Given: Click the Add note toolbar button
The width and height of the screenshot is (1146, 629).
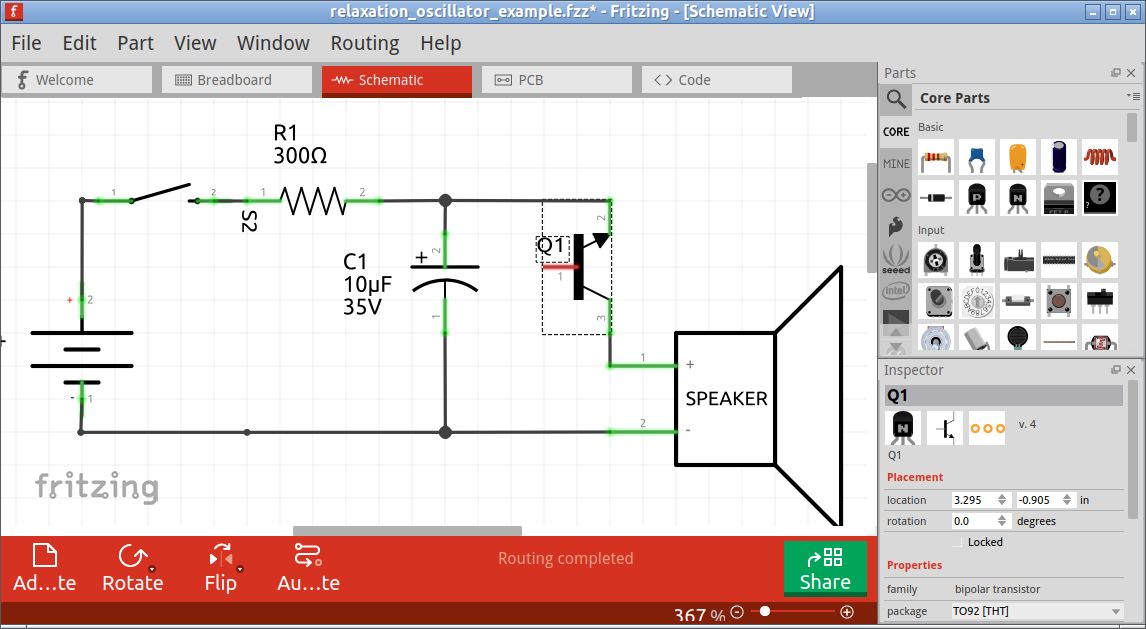Looking at the screenshot, I should click(x=45, y=568).
